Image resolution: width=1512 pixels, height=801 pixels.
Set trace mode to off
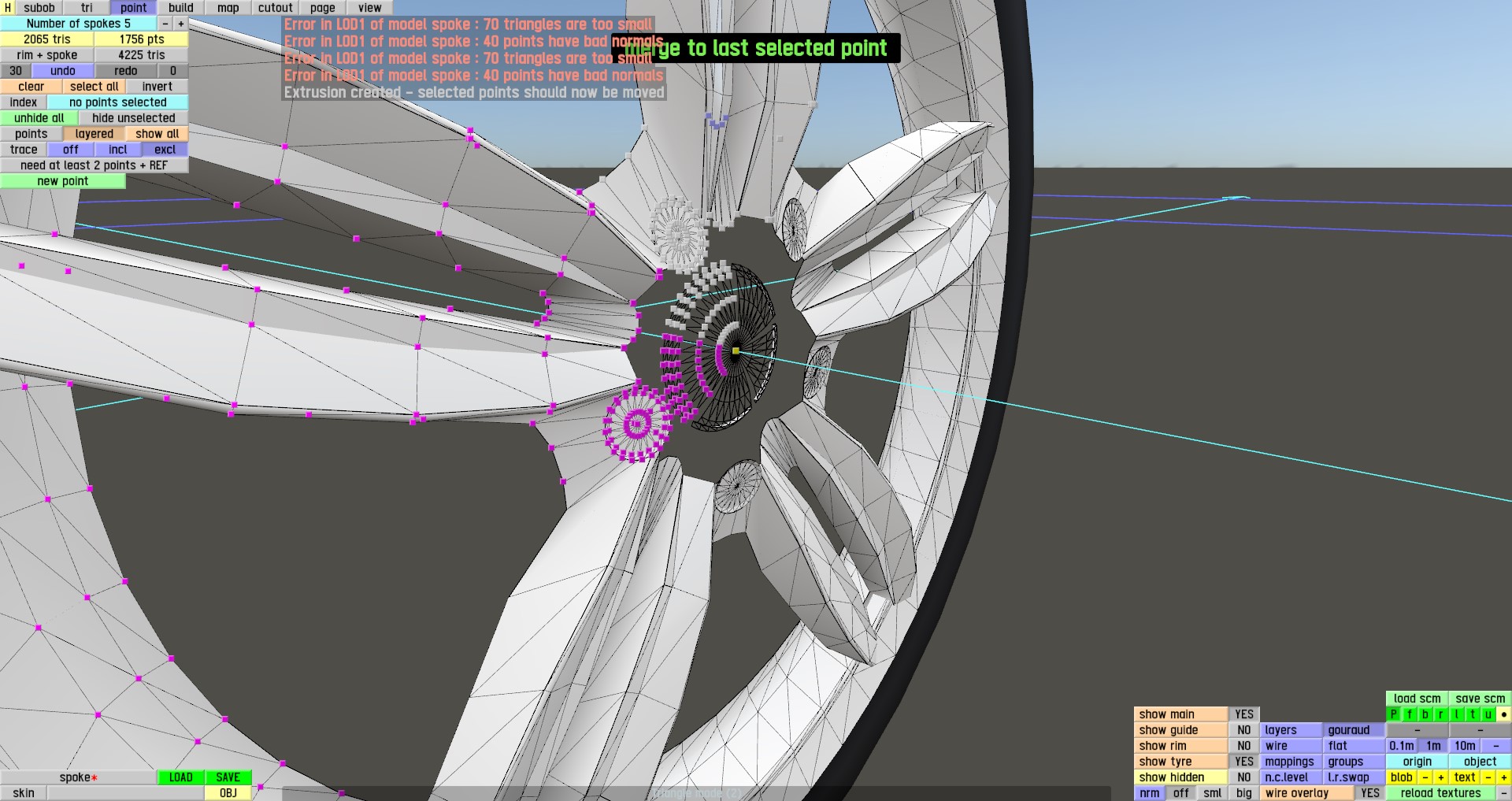tap(71, 150)
